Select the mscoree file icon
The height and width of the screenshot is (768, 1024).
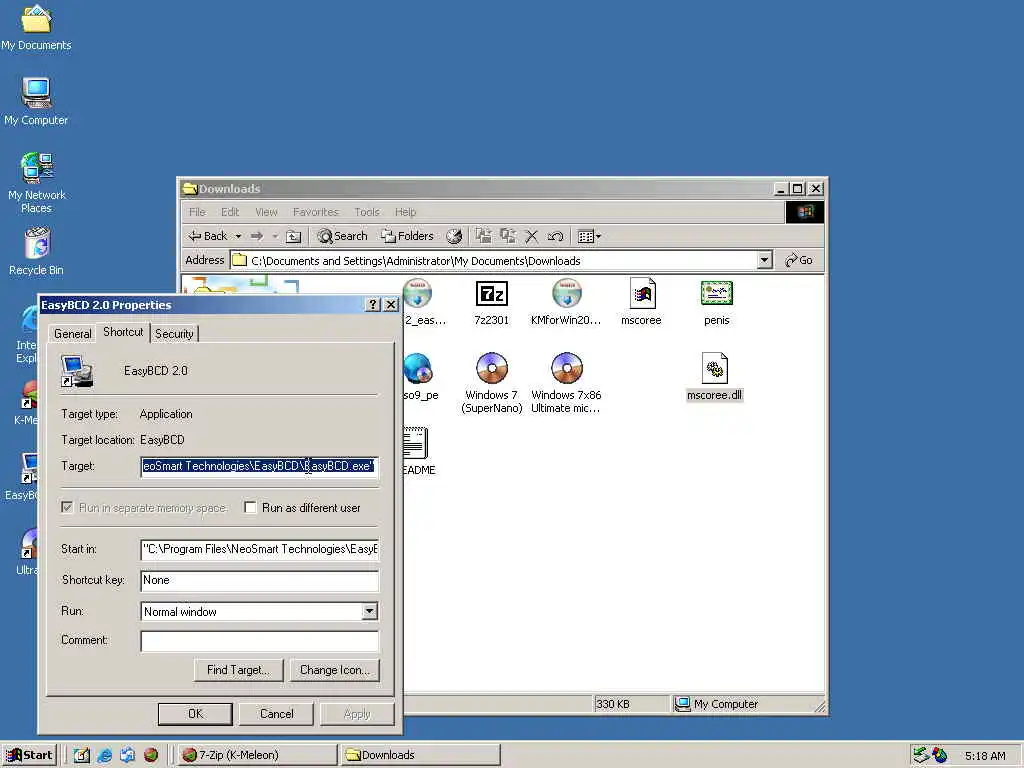tap(641, 303)
